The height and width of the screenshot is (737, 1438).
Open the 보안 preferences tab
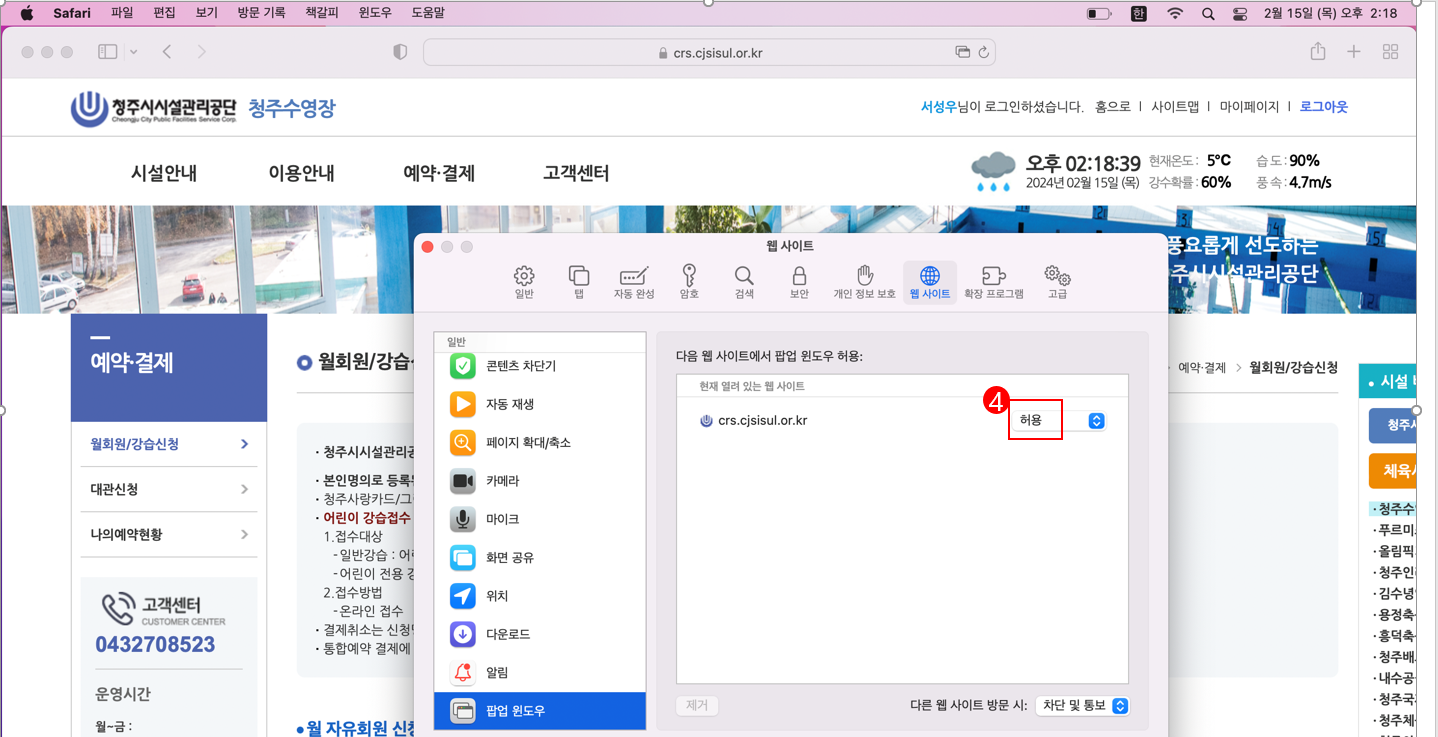point(799,282)
